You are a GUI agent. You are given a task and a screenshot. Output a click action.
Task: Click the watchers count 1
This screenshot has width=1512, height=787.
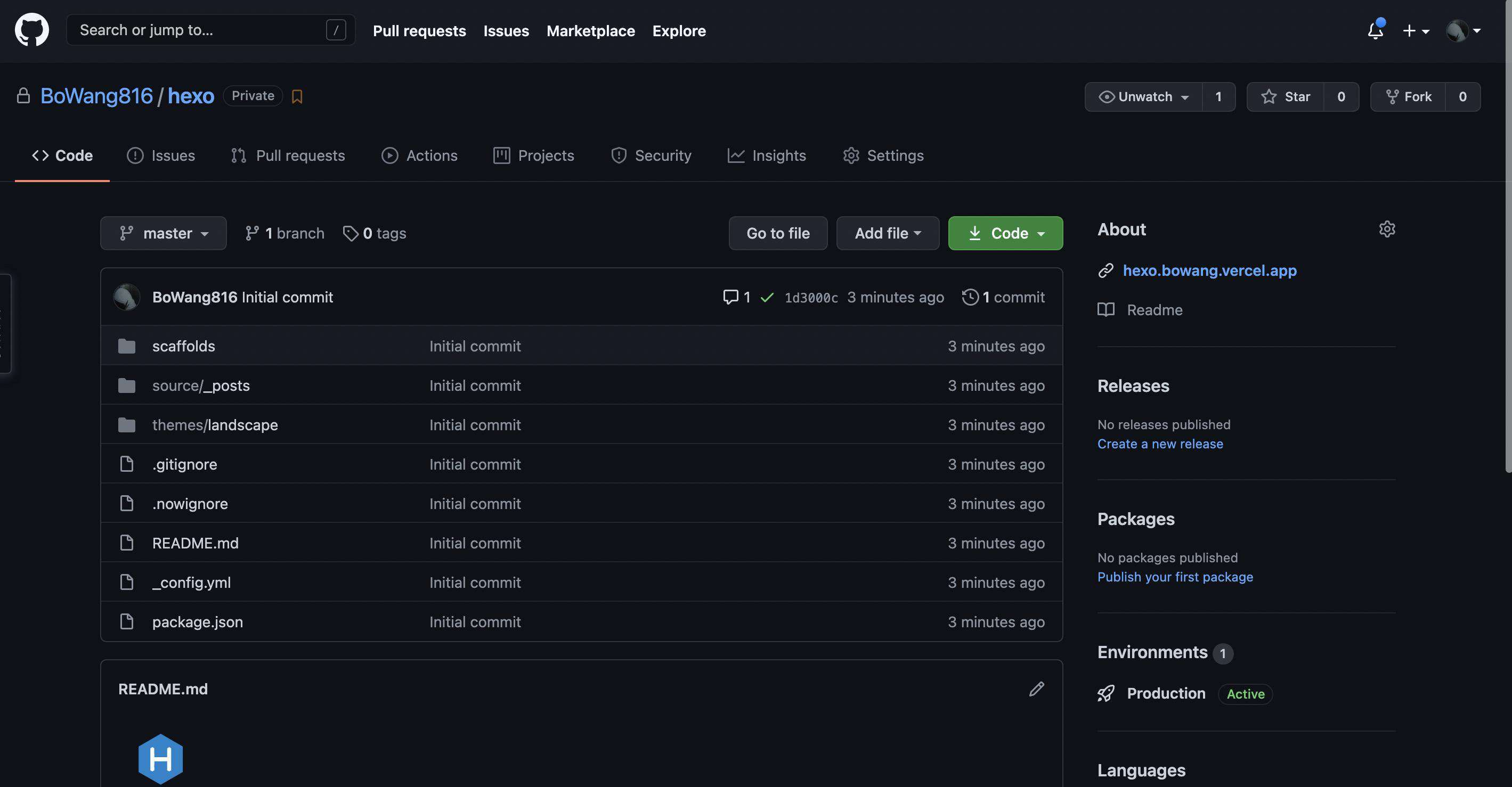point(1218,97)
